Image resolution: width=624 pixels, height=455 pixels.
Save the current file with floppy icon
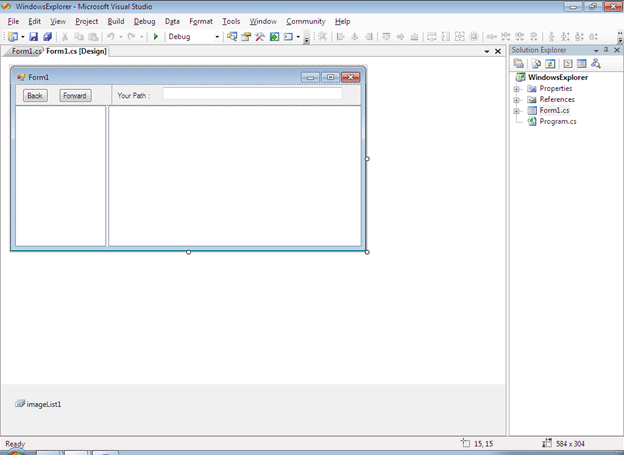pos(33,37)
